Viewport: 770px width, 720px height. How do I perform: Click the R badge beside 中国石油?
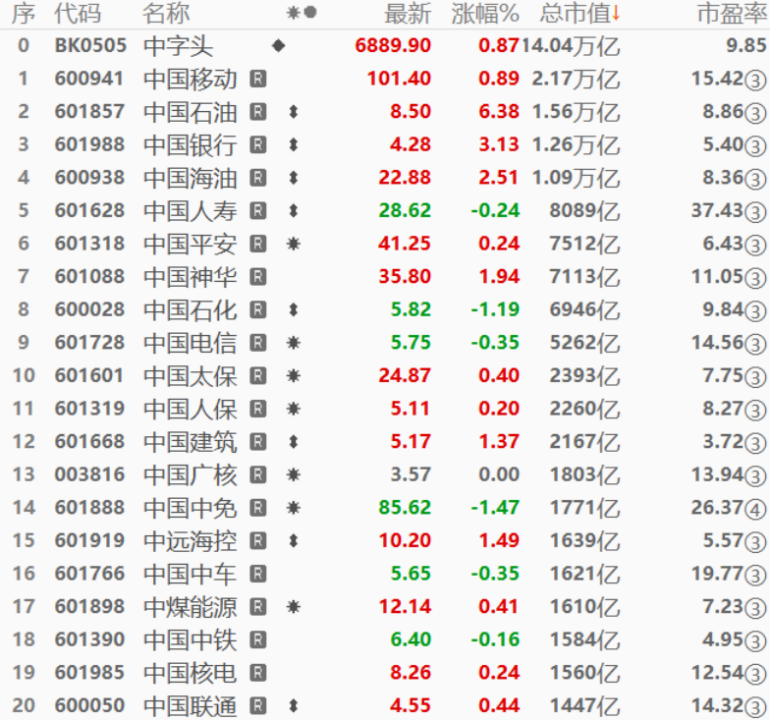[258, 112]
